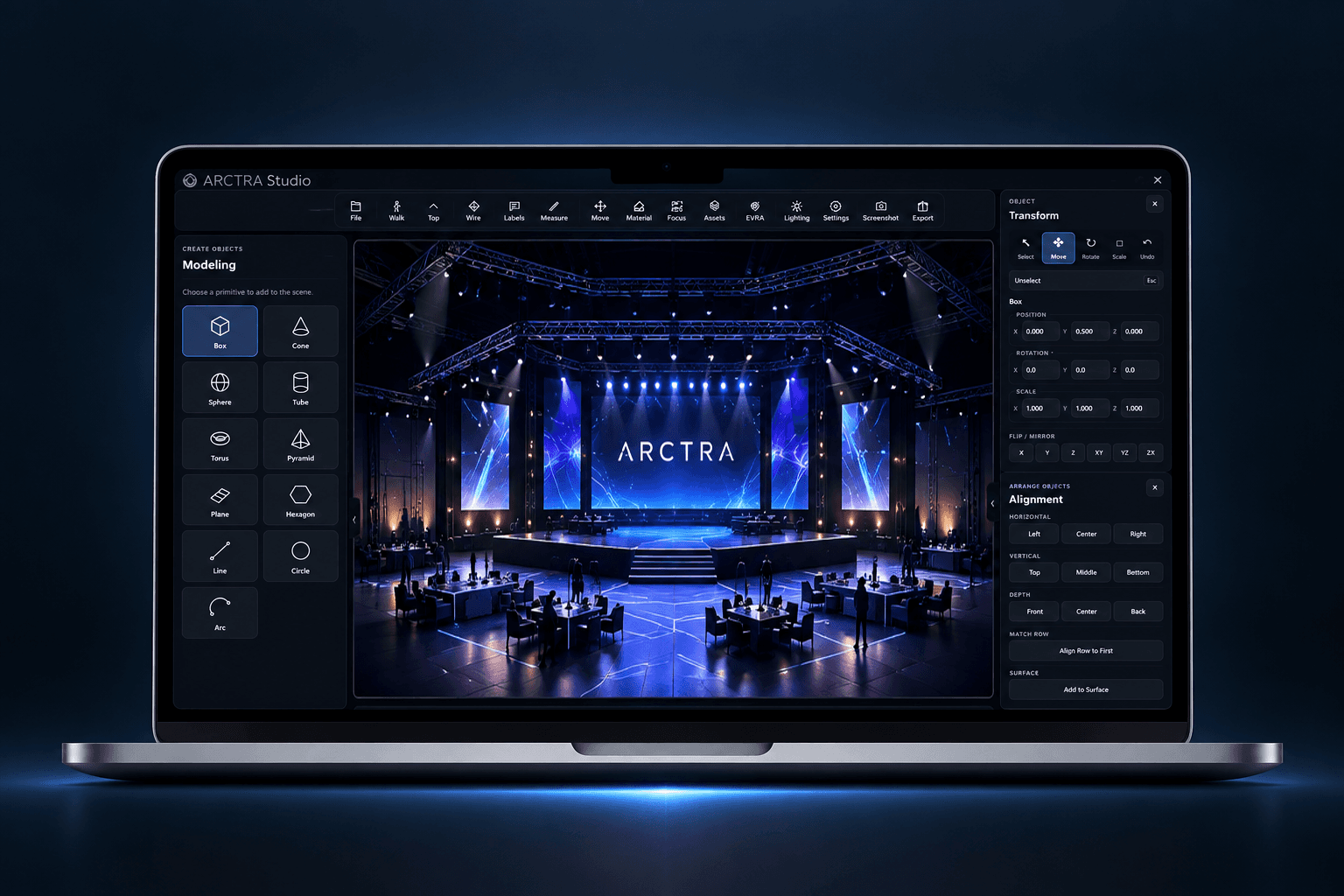The image size is (1344, 896).
Task: Activate Walk mode in toolbar
Action: coord(396,211)
